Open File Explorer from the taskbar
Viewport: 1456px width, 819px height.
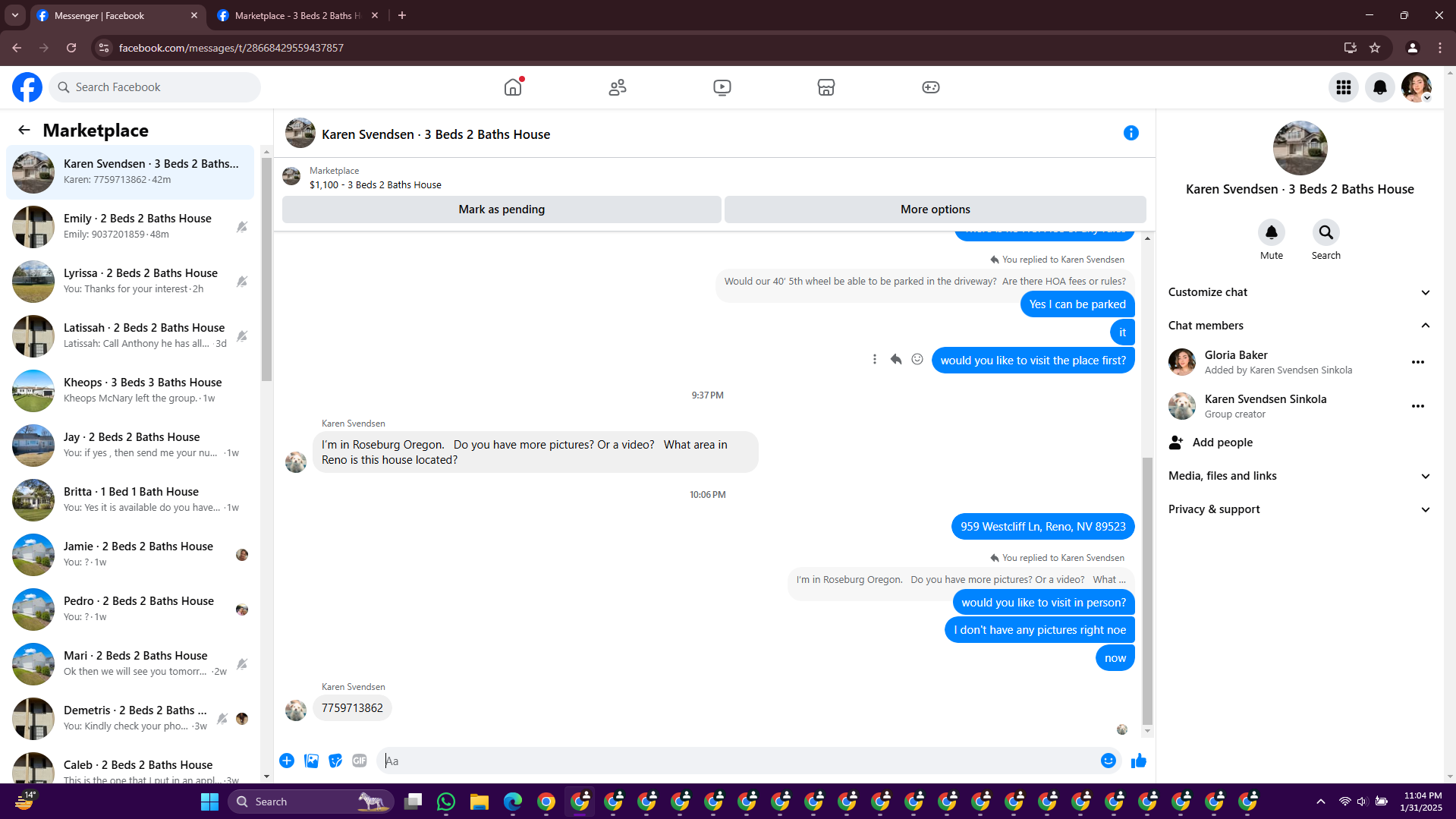tap(480, 802)
